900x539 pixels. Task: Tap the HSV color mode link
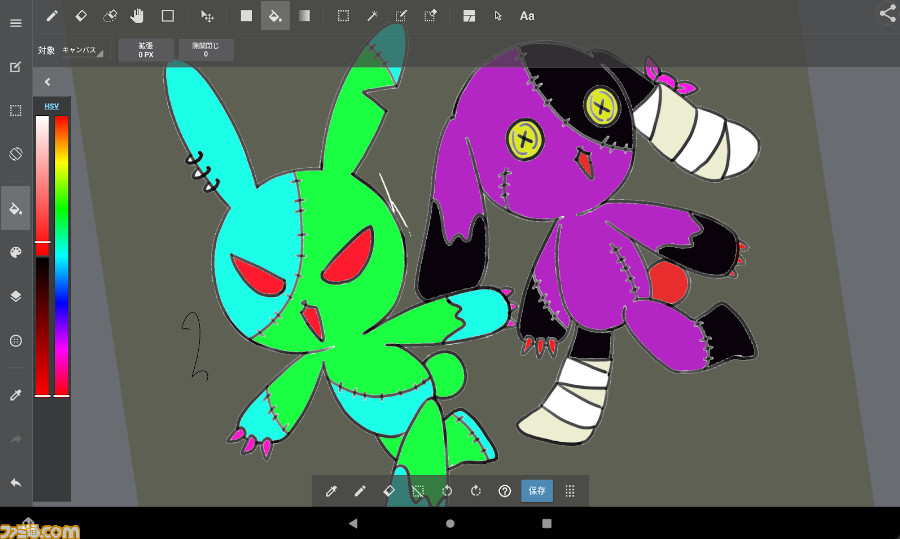coord(52,106)
